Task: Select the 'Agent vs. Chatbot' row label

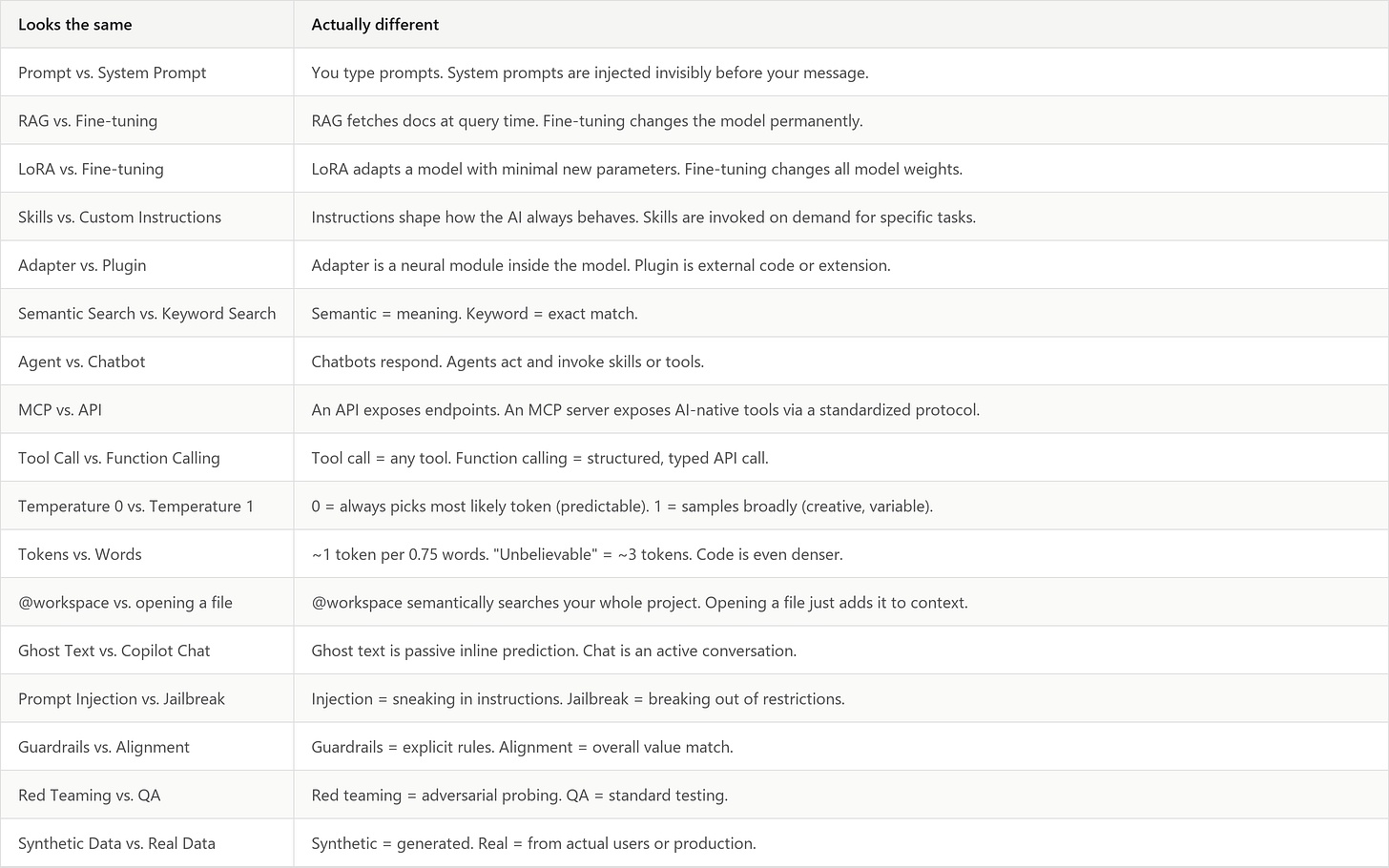Action: tap(82, 362)
